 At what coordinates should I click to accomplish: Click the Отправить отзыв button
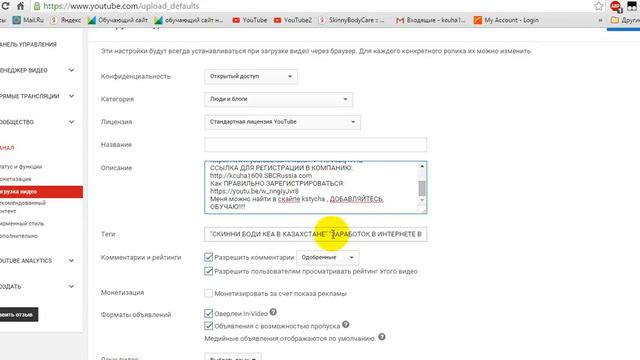tap(19, 314)
